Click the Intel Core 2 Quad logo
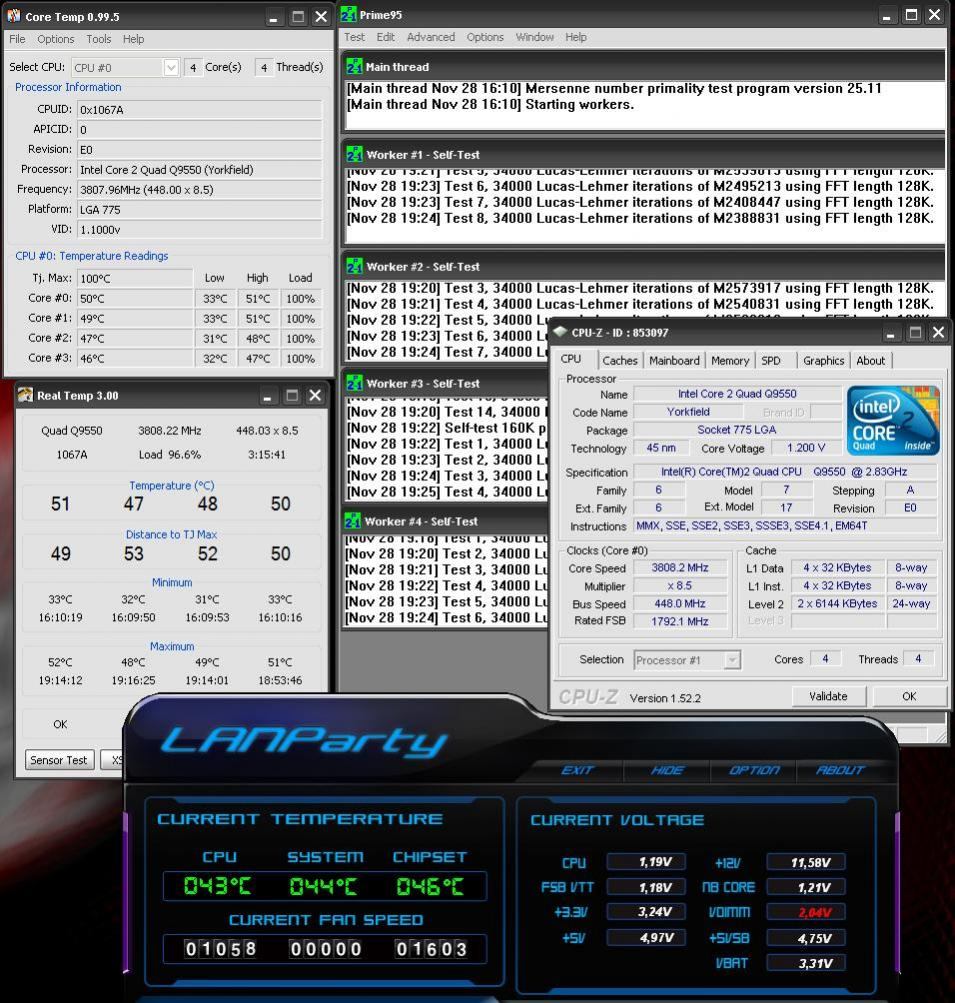955x1003 pixels. pyautogui.click(x=893, y=420)
